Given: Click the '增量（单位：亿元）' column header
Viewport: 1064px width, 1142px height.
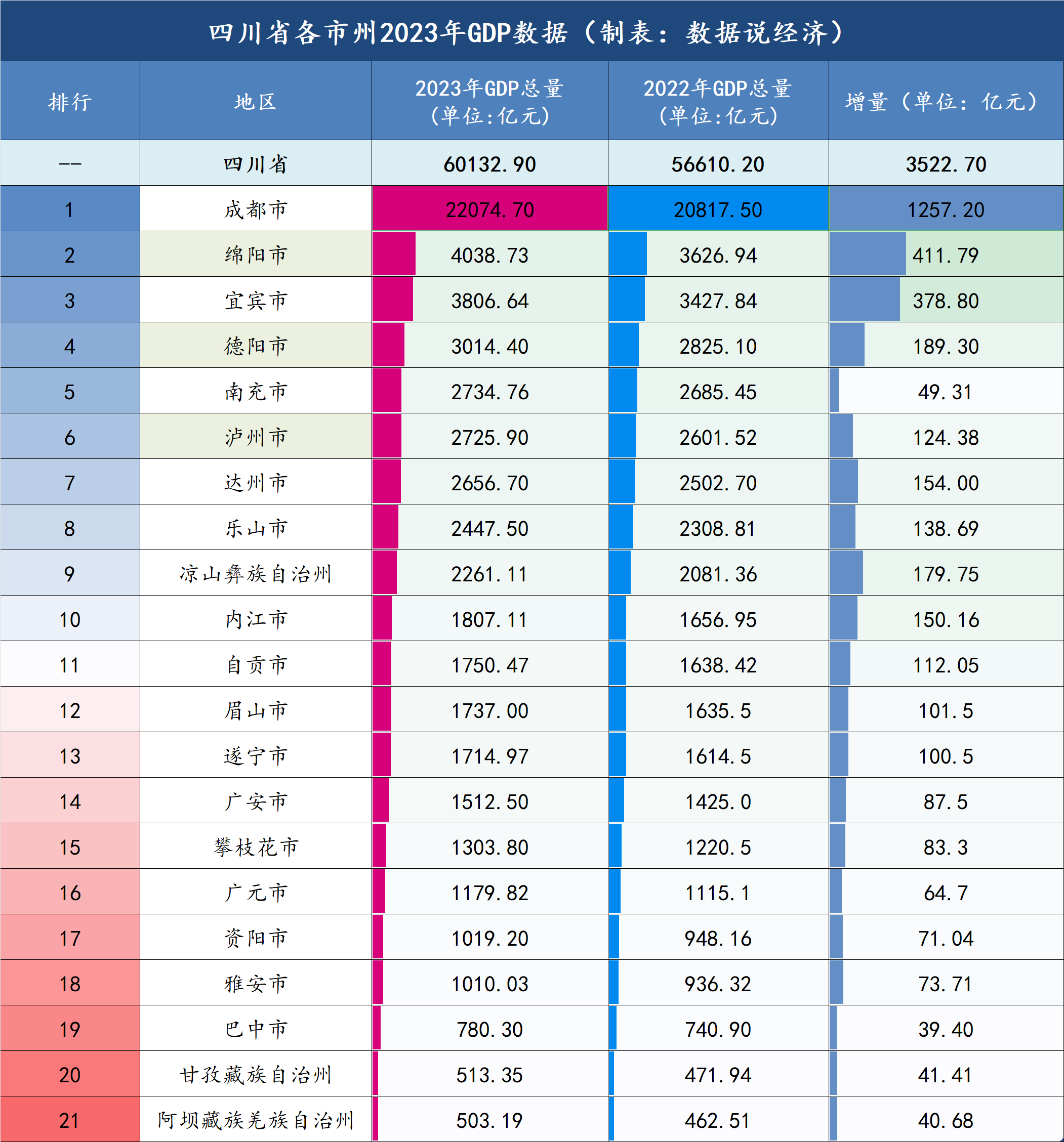Looking at the screenshot, I should [x=946, y=102].
